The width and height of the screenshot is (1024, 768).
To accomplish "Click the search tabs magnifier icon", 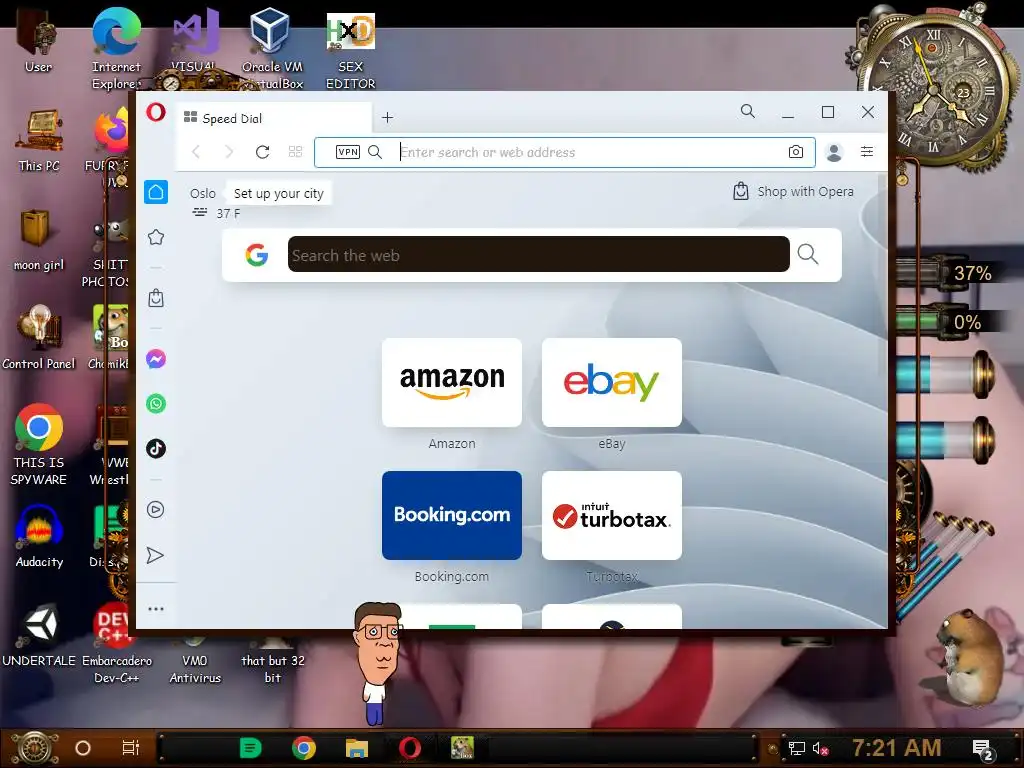I will 748,112.
